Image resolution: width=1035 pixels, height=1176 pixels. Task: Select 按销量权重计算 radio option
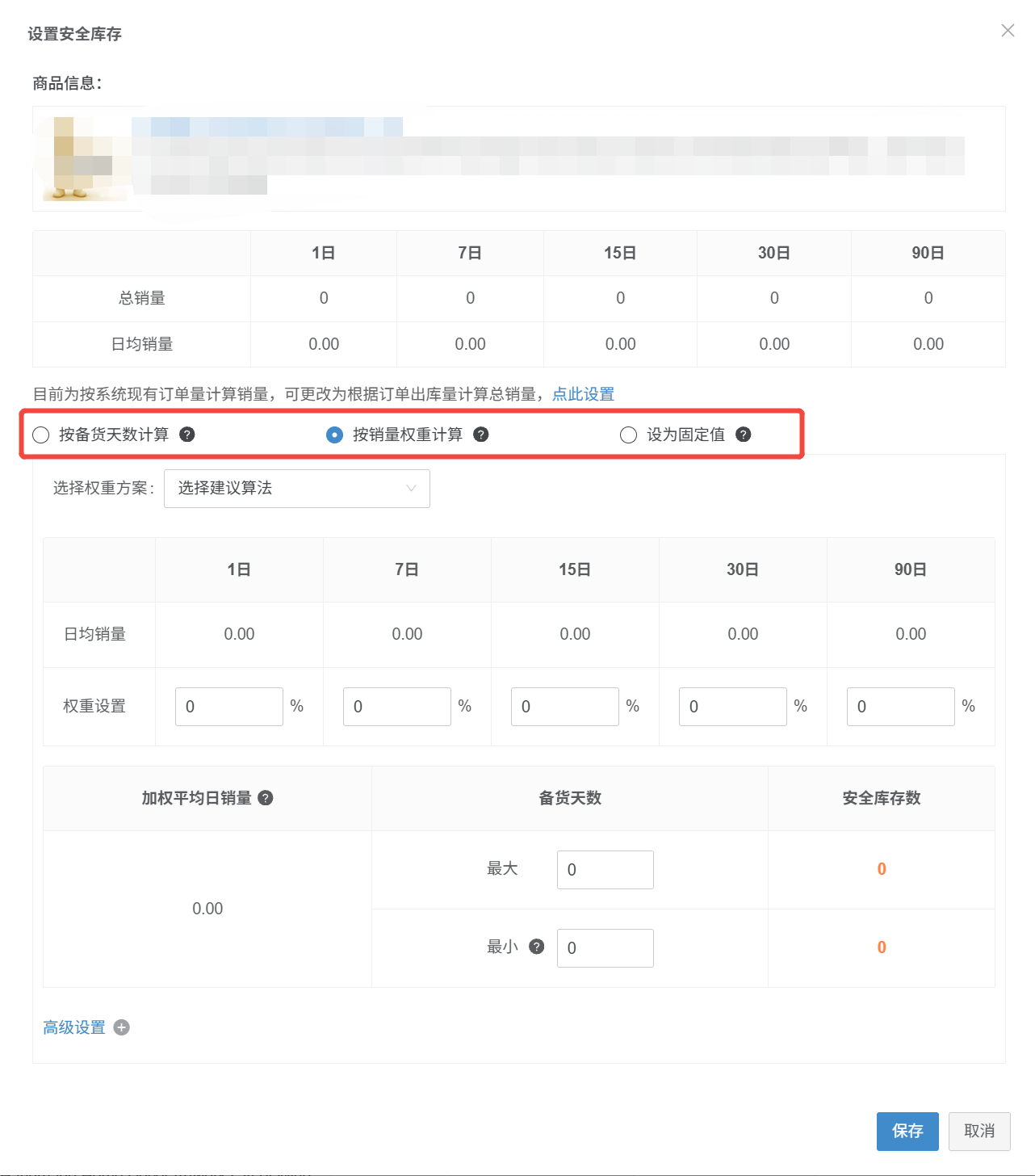(335, 435)
